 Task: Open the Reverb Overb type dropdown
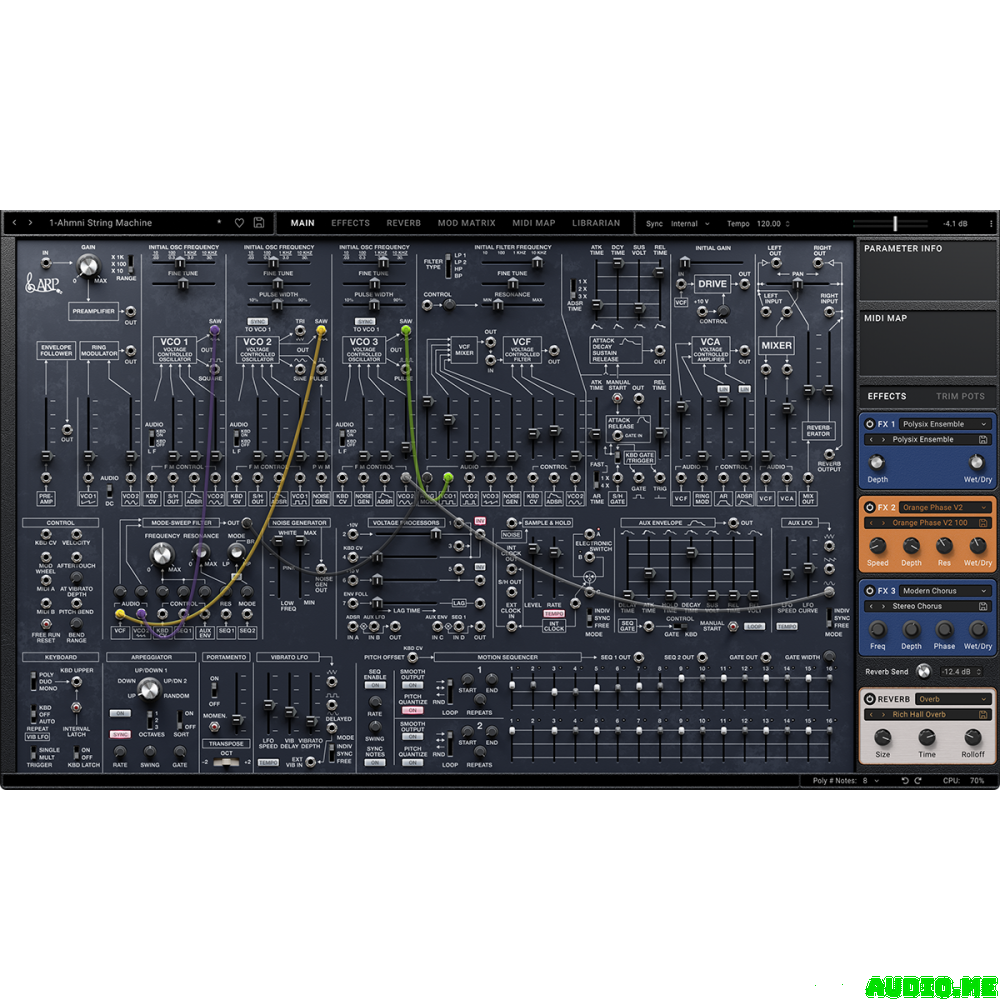[953, 700]
